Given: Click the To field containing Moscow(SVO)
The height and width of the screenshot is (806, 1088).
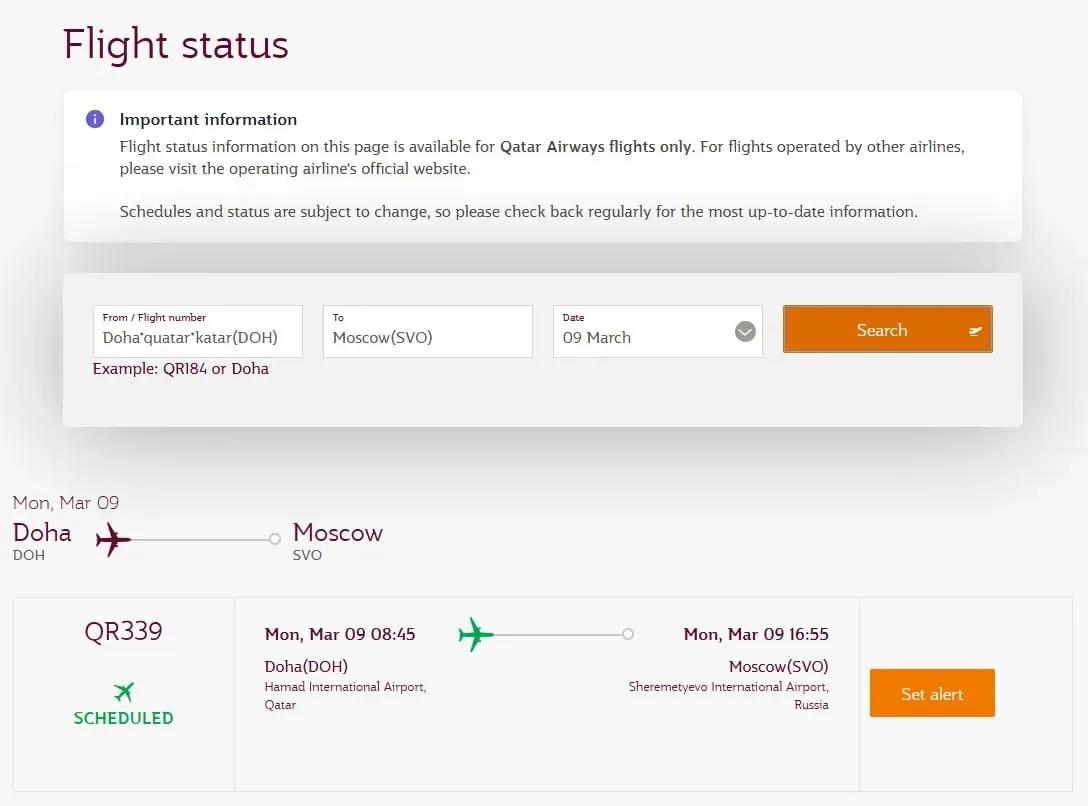Looking at the screenshot, I should pyautogui.click(x=427, y=331).
